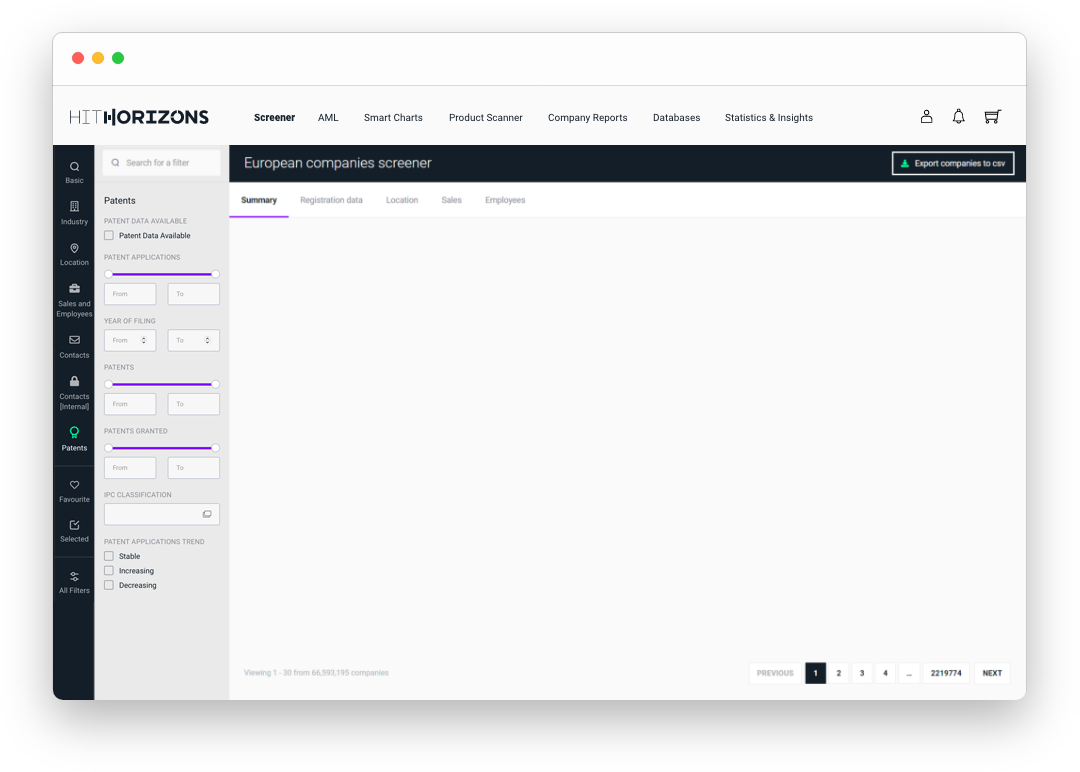Screen dimensions: 1080x772
Task: Go to the Screener menu item
Action: coord(274,118)
